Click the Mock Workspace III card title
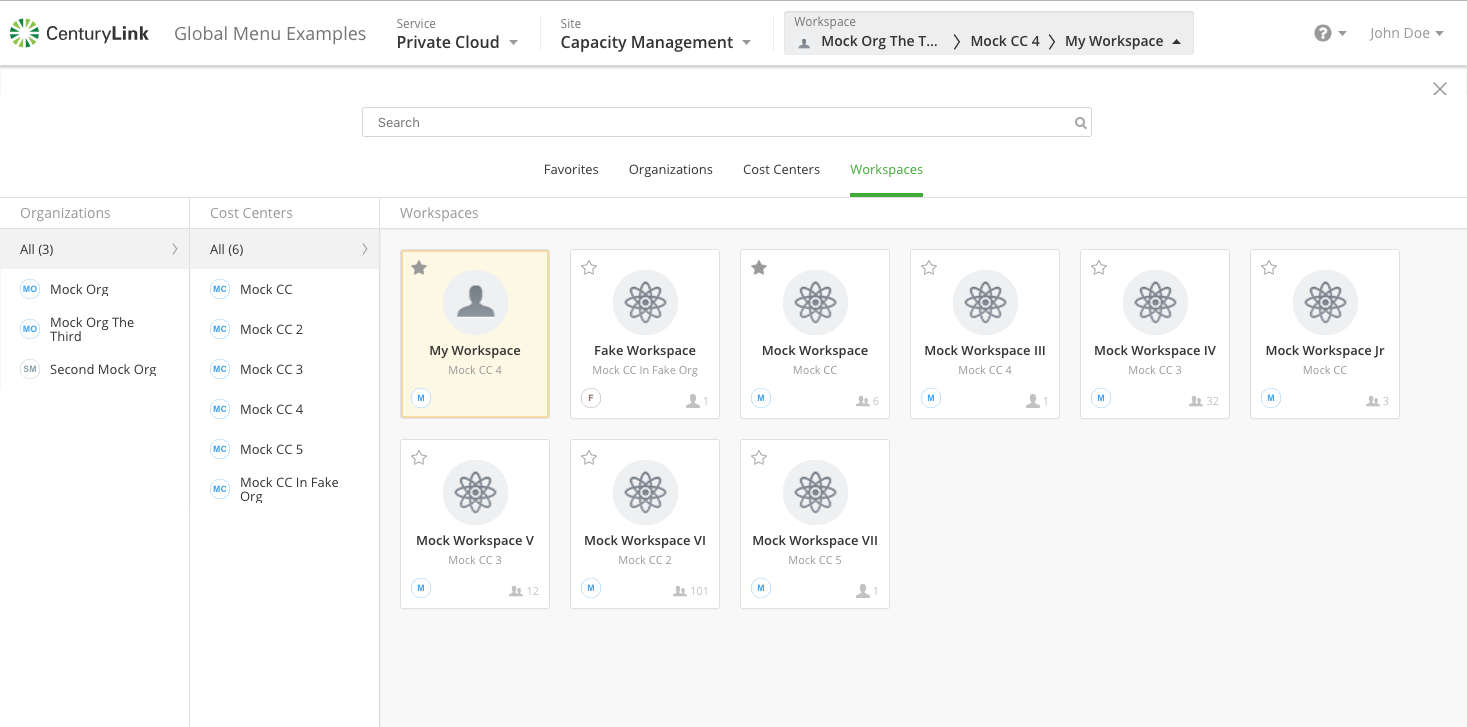 (985, 351)
